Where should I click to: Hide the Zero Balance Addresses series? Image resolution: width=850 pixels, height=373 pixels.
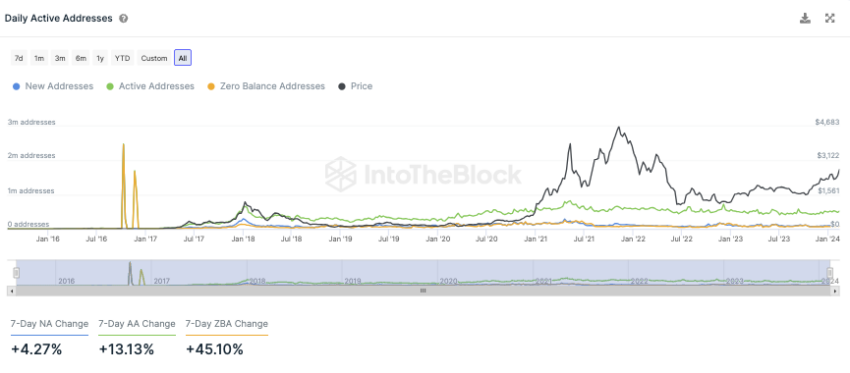[266, 86]
